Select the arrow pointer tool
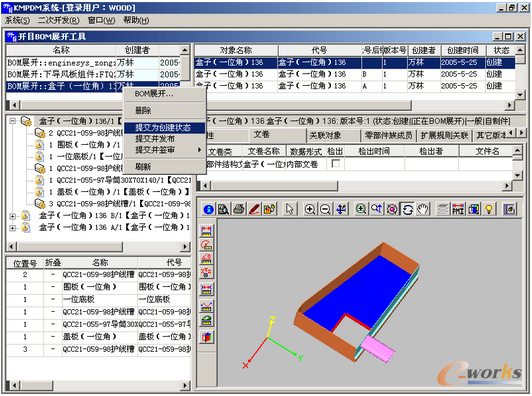Image resolution: width=532 pixels, height=396 pixels. [289, 209]
